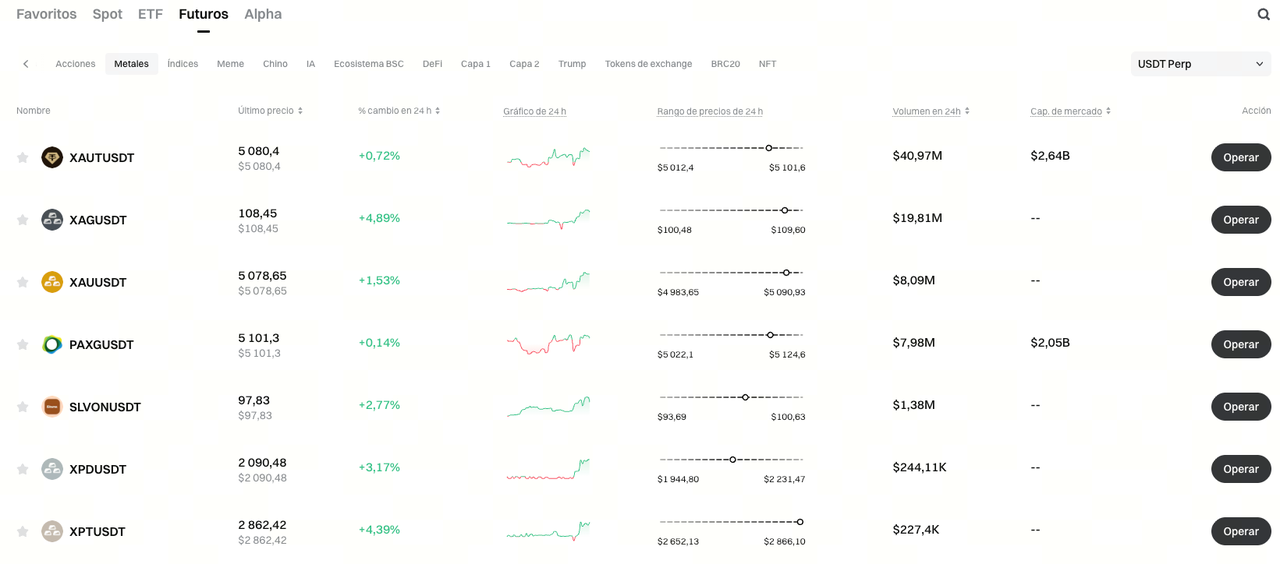
Task: Click the XAGUSDT 24h price range slider
Action: pos(731,210)
